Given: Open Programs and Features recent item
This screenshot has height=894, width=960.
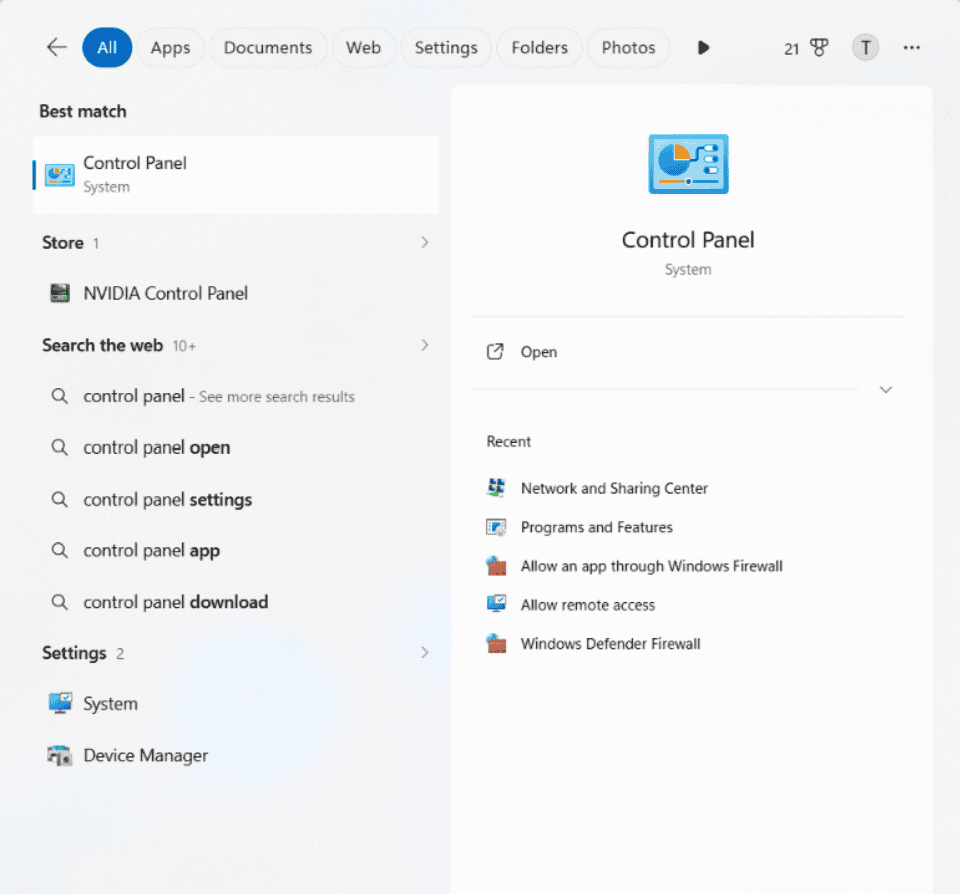Looking at the screenshot, I should pyautogui.click(x=596, y=527).
